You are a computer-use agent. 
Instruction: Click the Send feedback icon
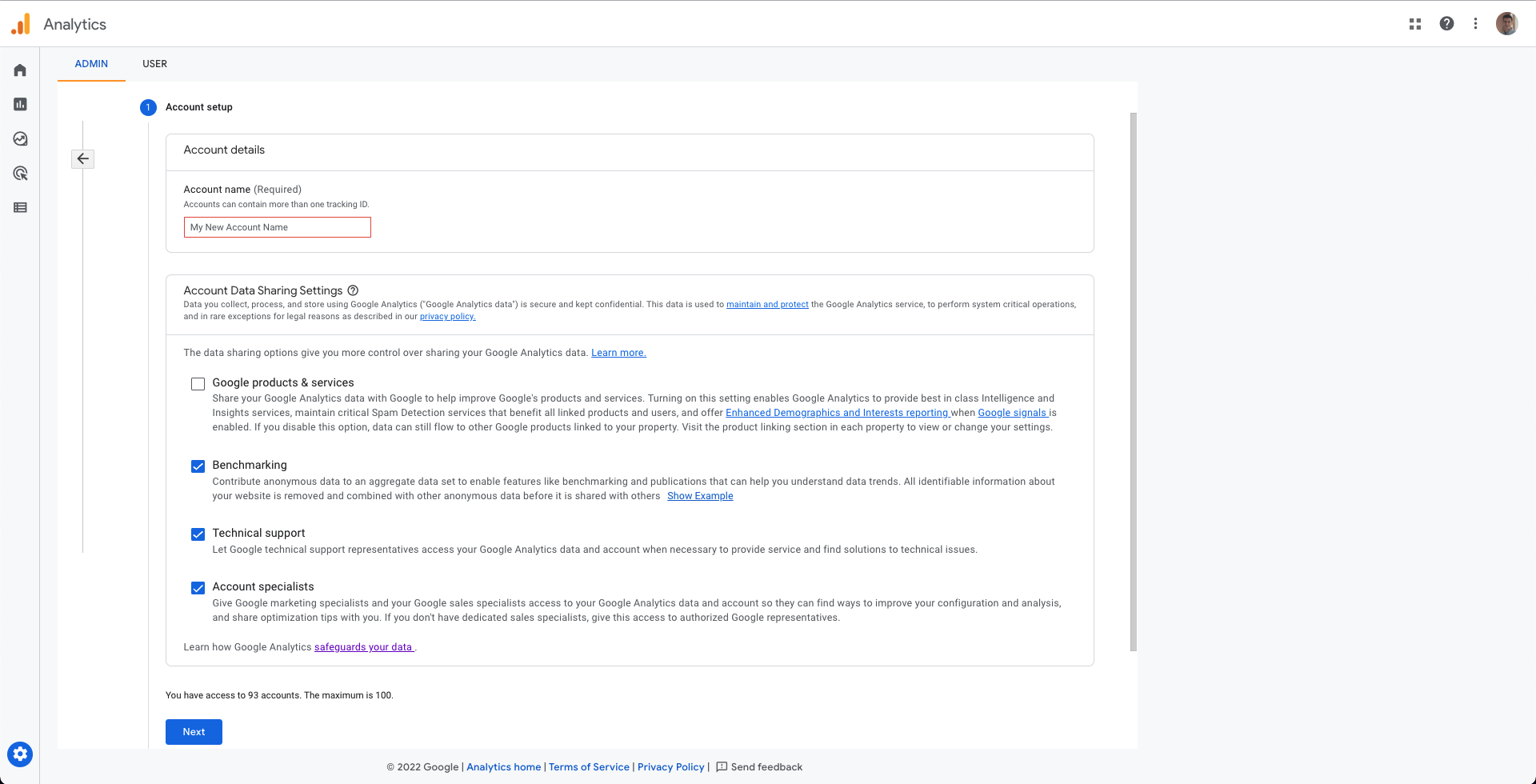pyautogui.click(x=722, y=766)
